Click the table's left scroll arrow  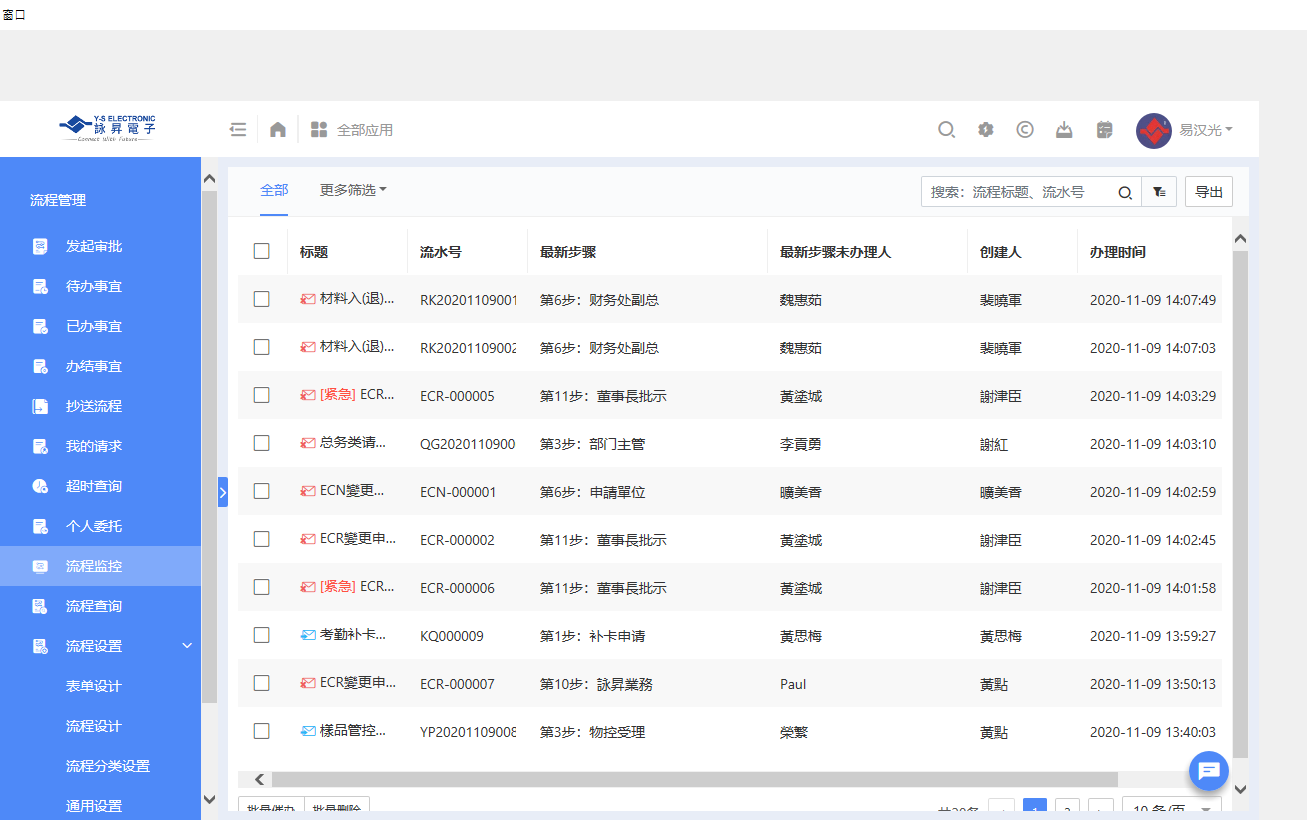point(260,779)
